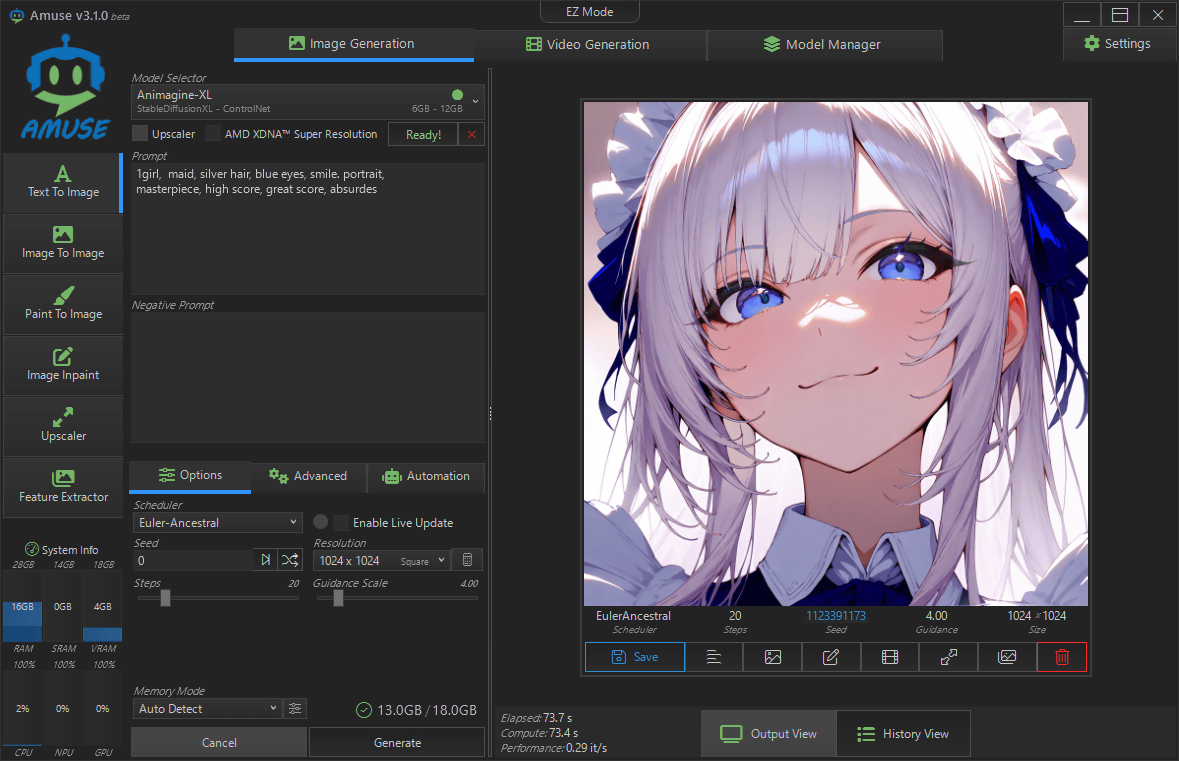Click the round live update indicator
Image resolution: width=1179 pixels, height=761 pixels.
[320, 522]
